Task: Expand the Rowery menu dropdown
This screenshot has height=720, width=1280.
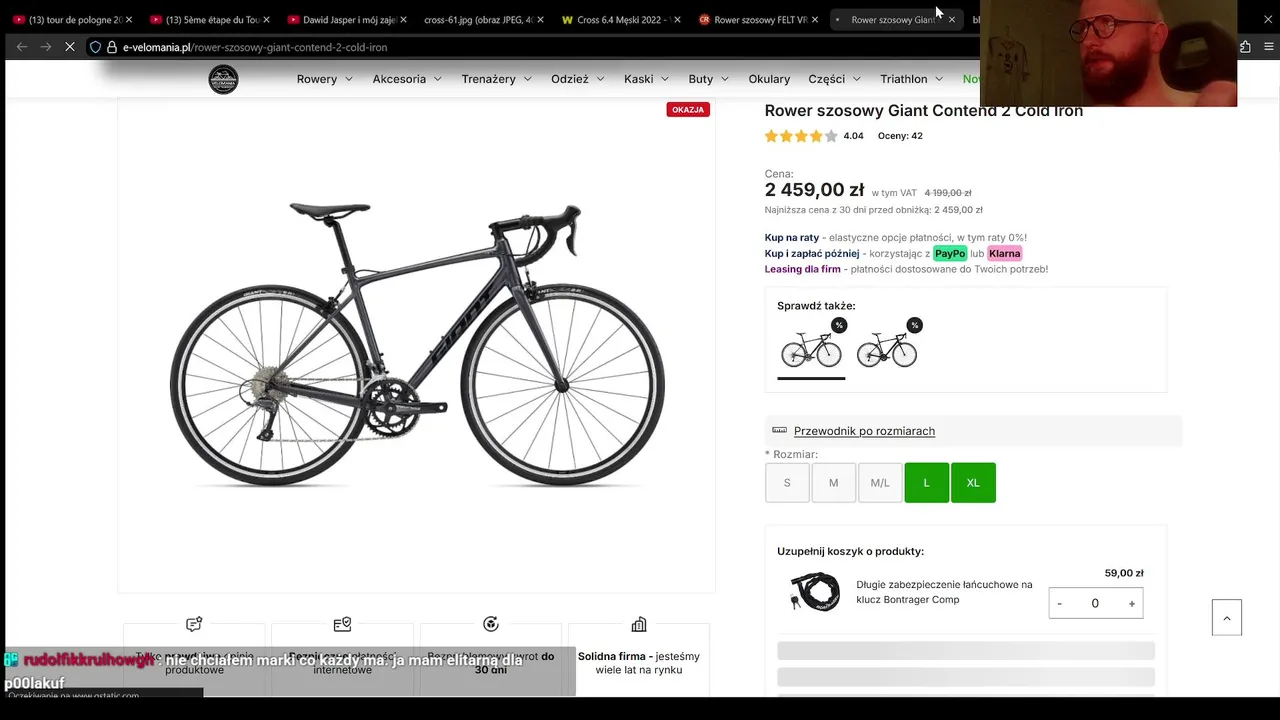Action: tap(325, 79)
